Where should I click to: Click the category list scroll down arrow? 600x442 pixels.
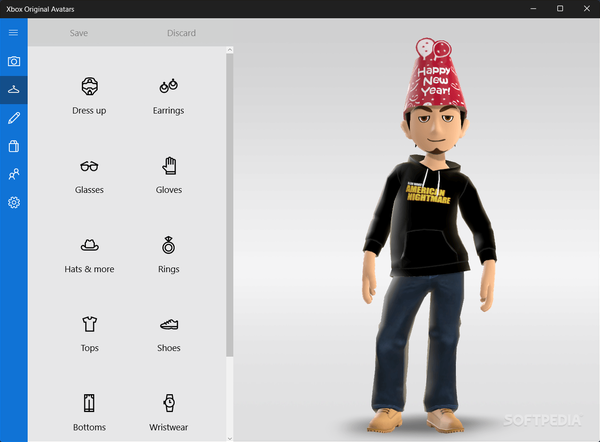pyautogui.click(x=230, y=439)
